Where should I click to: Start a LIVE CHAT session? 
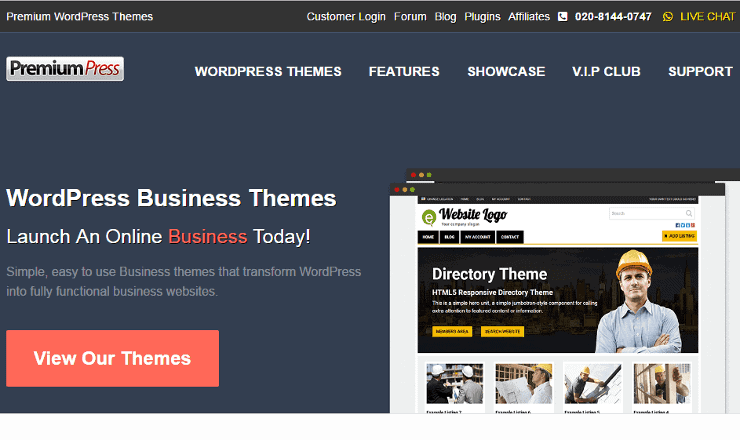[707, 17]
